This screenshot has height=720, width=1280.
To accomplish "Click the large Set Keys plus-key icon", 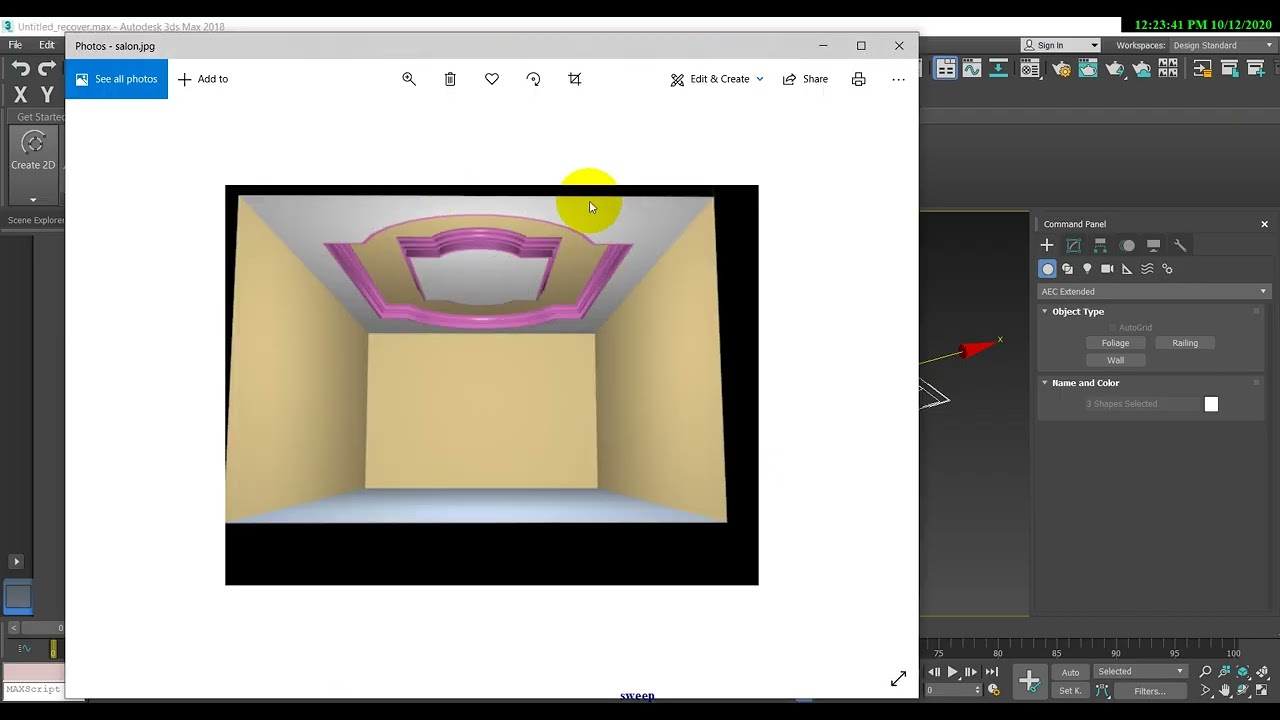I will point(1029,681).
